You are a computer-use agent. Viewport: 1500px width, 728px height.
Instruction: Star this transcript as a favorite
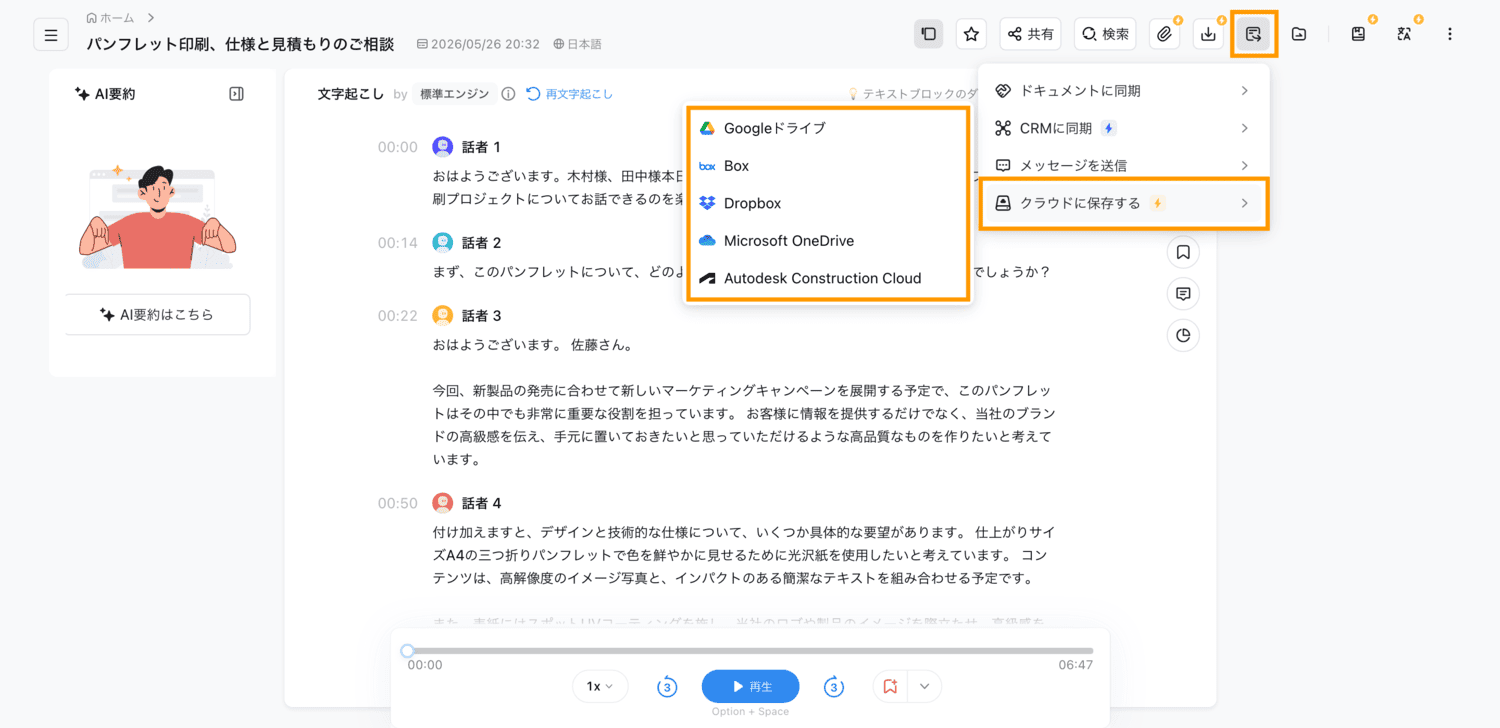(x=971, y=34)
